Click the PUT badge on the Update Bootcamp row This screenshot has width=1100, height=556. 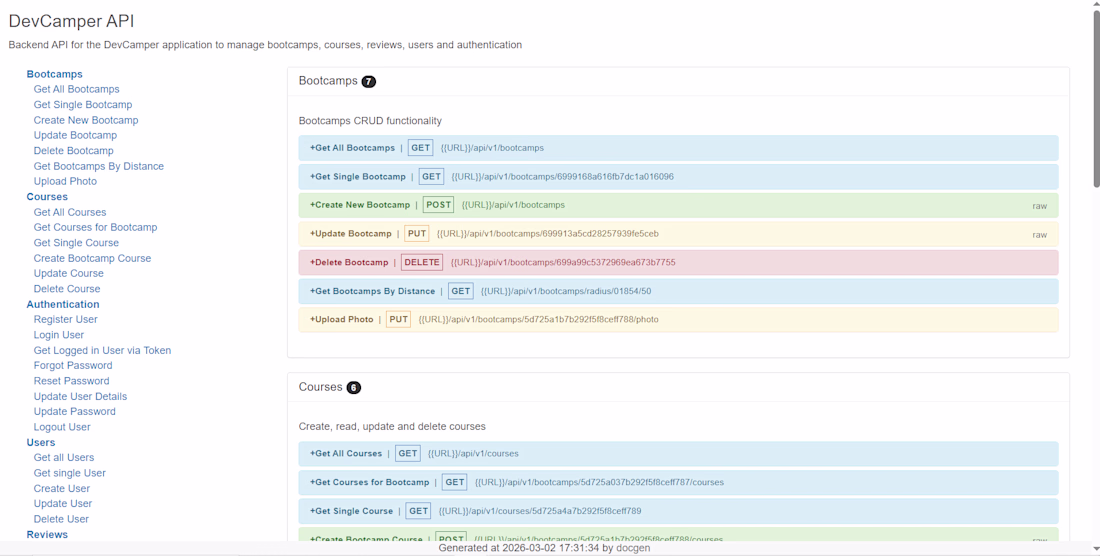[417, 234]
